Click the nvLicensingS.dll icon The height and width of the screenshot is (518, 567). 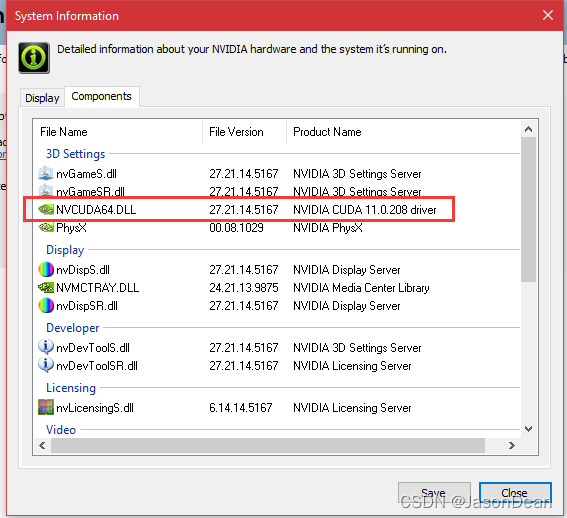click(x=46, y=407)
